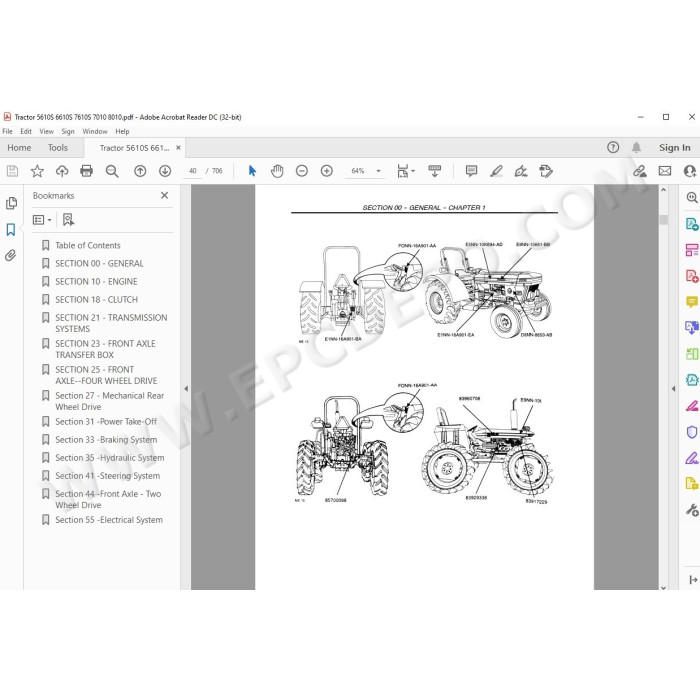This screenshot has height=700, width=700.
Task: Open the More Tools wrench icon
Action: tap(692, 510)
